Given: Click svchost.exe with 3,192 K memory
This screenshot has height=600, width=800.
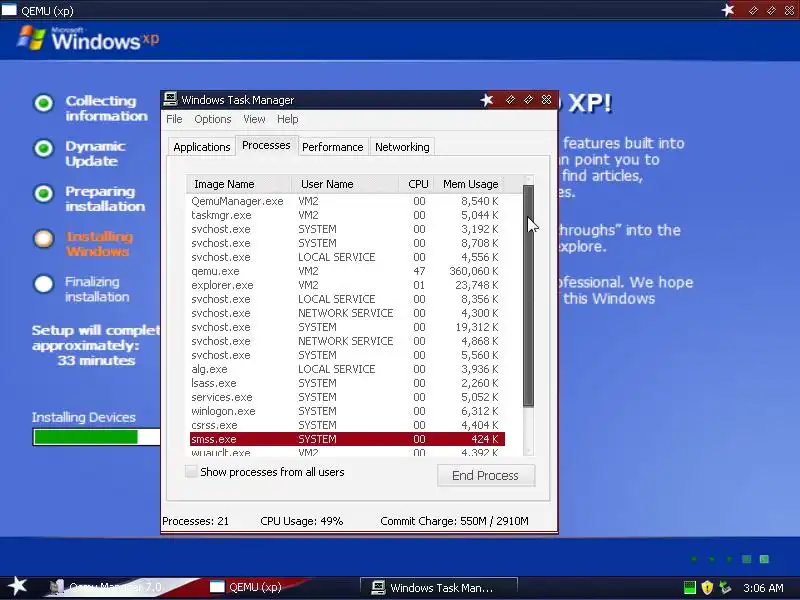Looking at the screenshot, I should [x=347, y=229].
